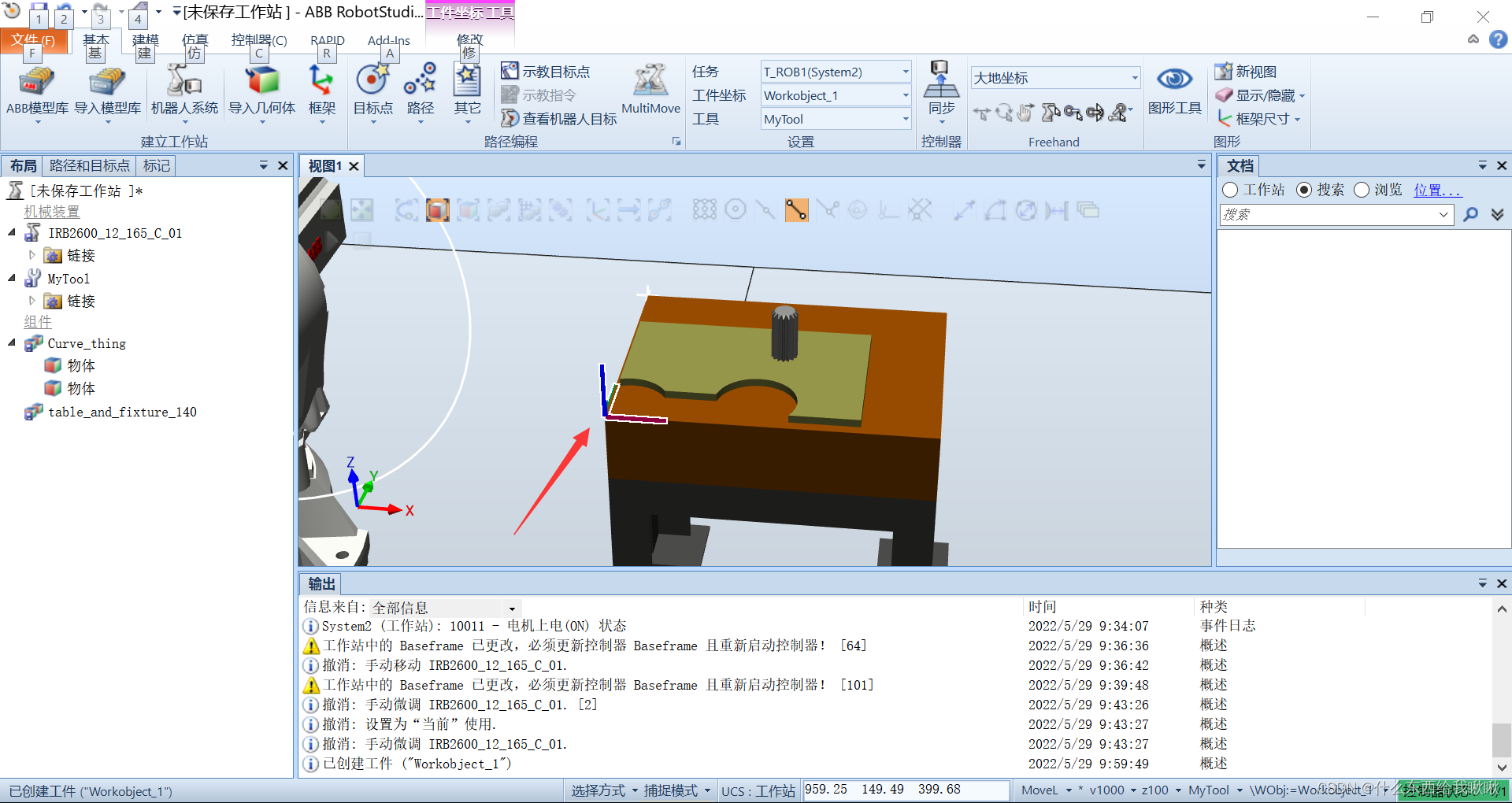Select Freehand rotate tool
Image resolution: width=1512 pixels, height=803 pixels.
coord(1004,113)
